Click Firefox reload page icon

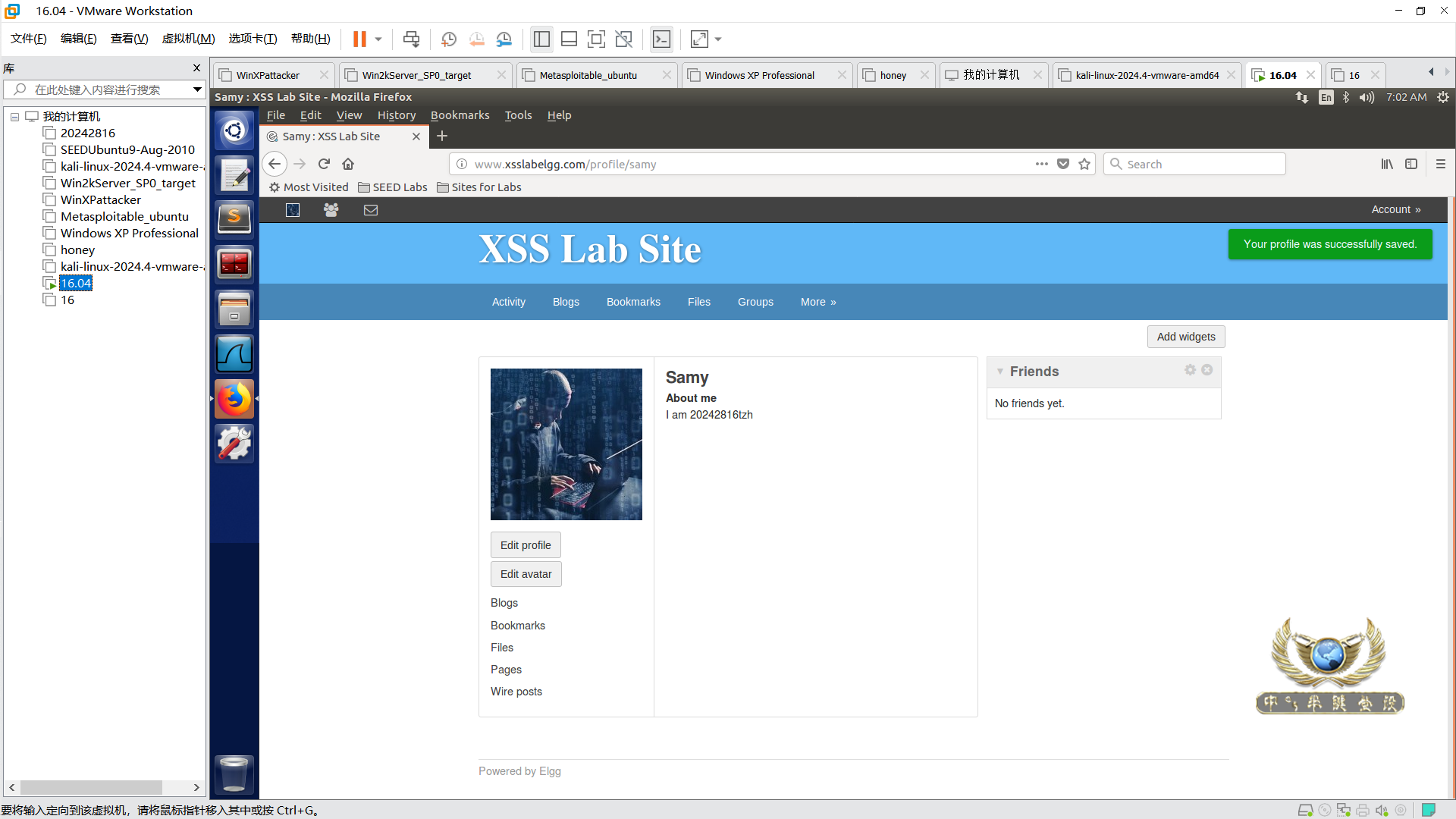(x=324, y=164)
